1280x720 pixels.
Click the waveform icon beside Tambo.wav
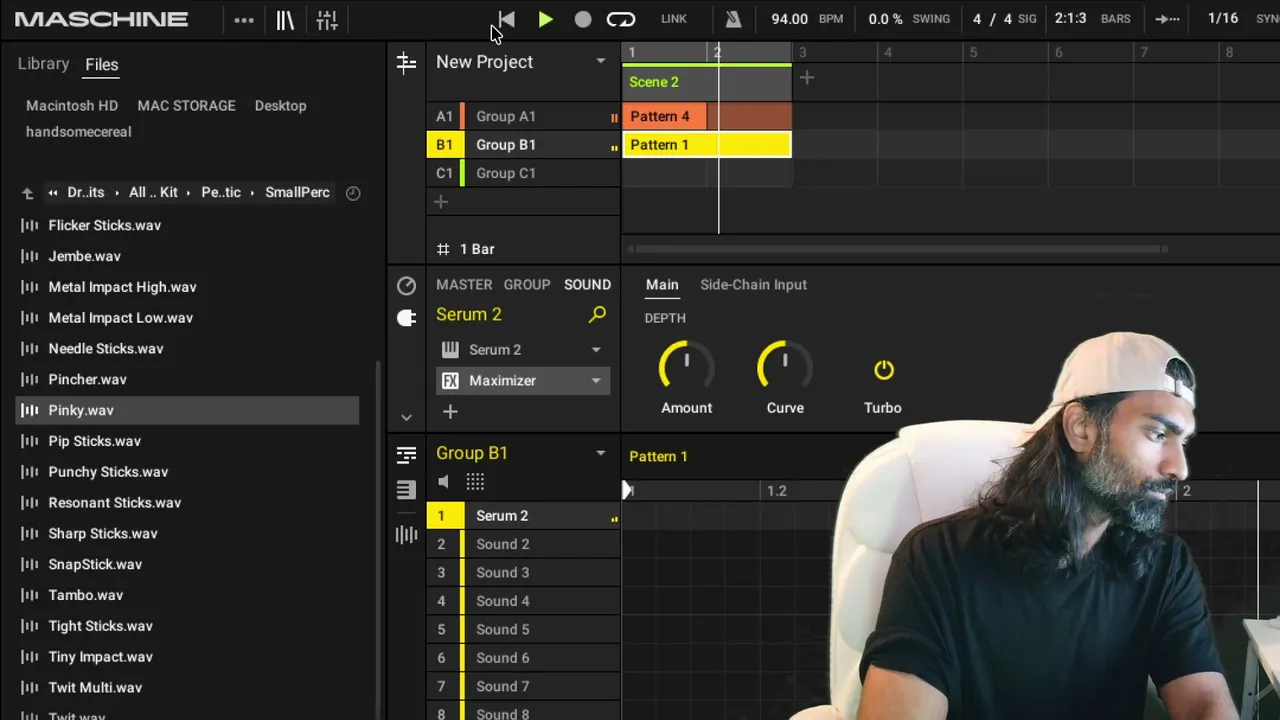(x=30, y=595)
